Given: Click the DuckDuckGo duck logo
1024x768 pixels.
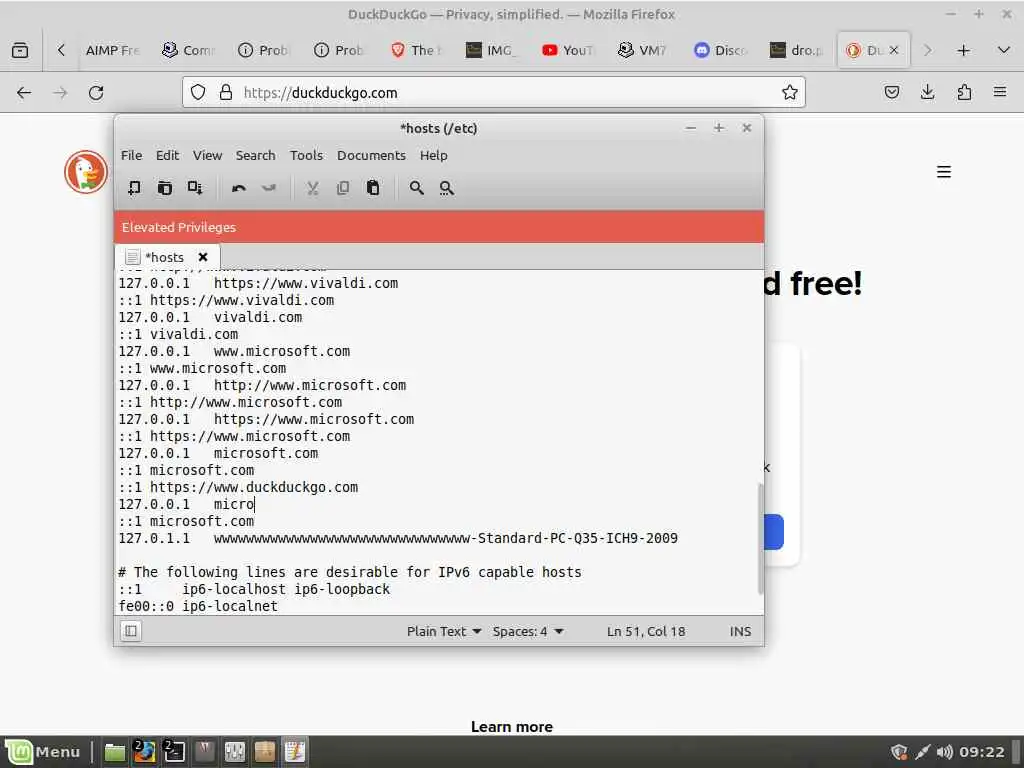Looking at the screenshot, I should [86, 172].
